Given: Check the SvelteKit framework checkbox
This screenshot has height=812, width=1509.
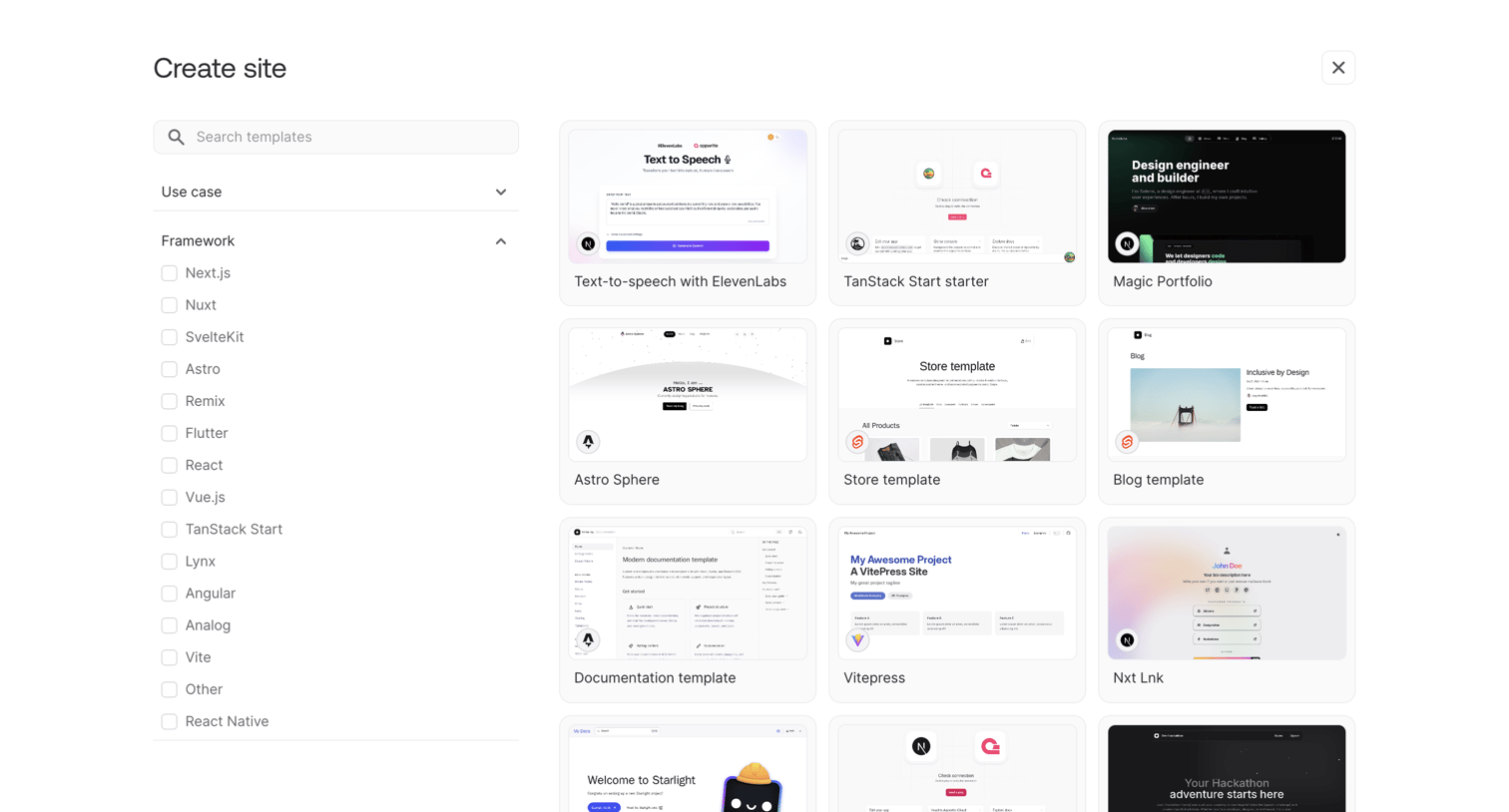Looking at the screenshot, I should click(170, 337).
